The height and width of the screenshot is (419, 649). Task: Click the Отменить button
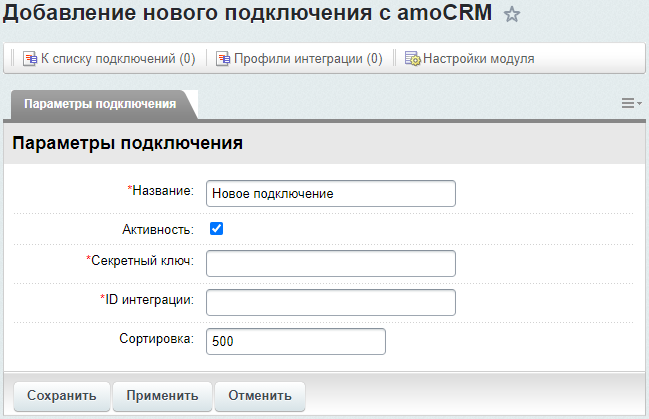coord(260,395)
